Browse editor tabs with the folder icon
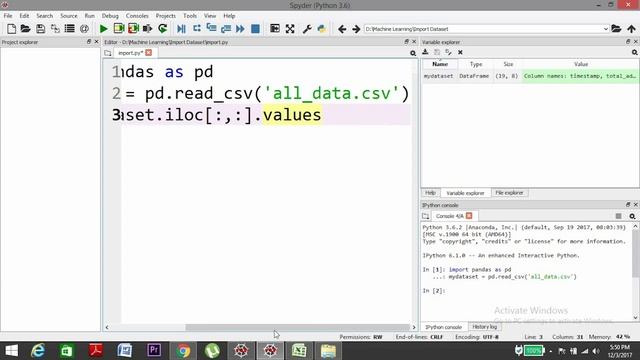Screen dimensions: 640x360 click(x=107, y=53)
